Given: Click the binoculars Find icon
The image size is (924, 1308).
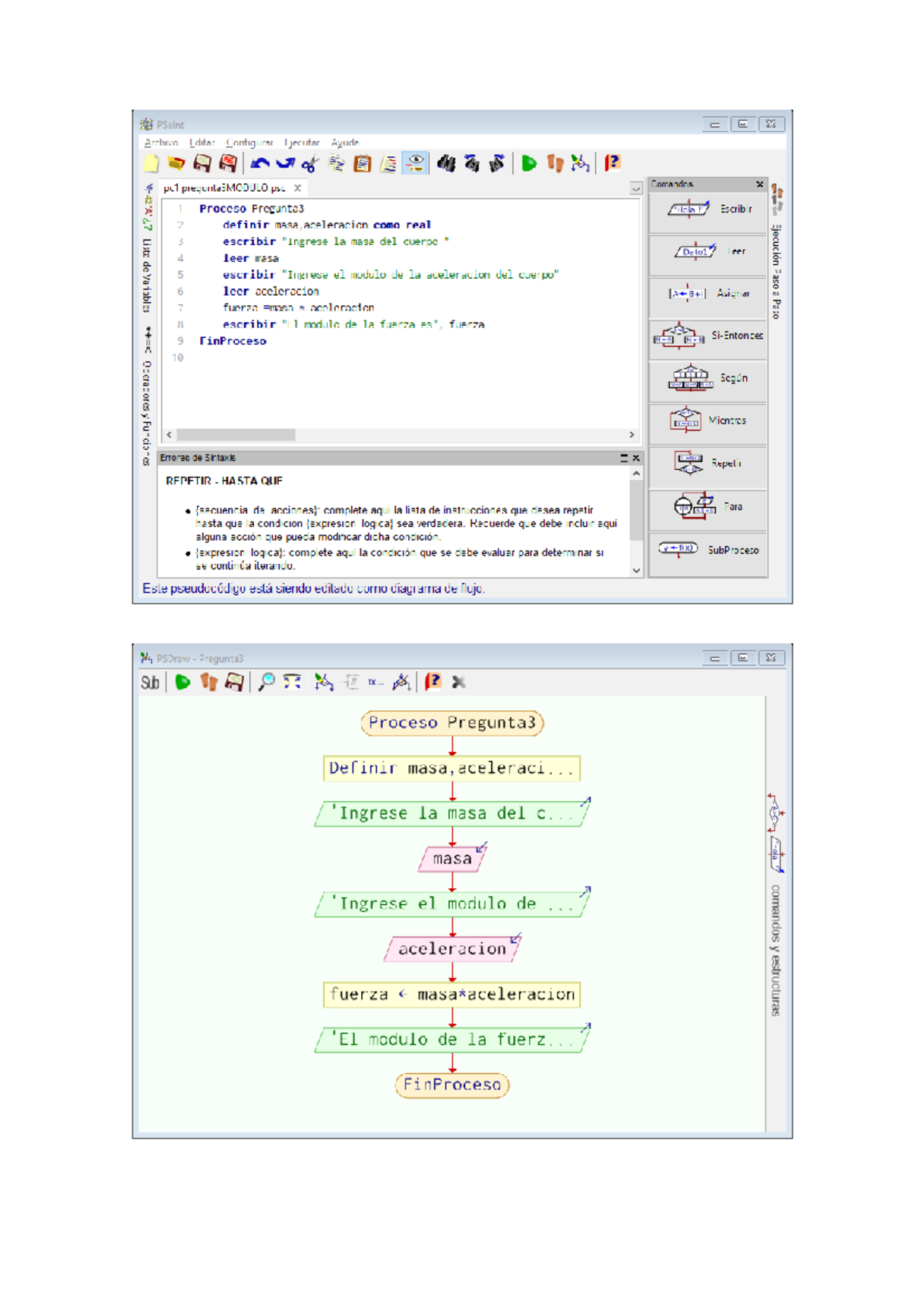Looking at the screenshot, I should 446,163.
